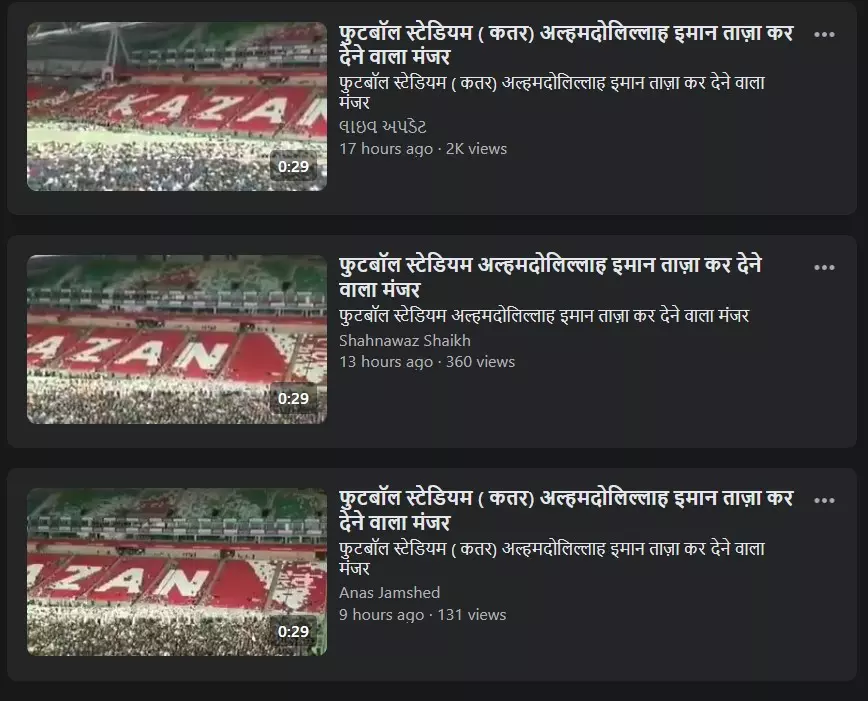868x701 pixels.
Task: Open the title of the 131-views video
Action: (566, 510)
